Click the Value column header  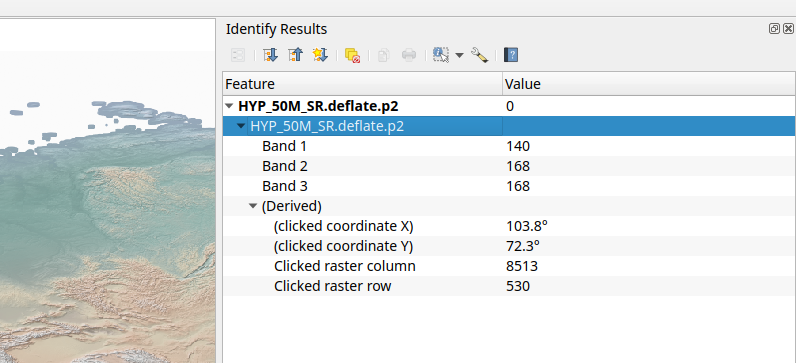[649, 84]
